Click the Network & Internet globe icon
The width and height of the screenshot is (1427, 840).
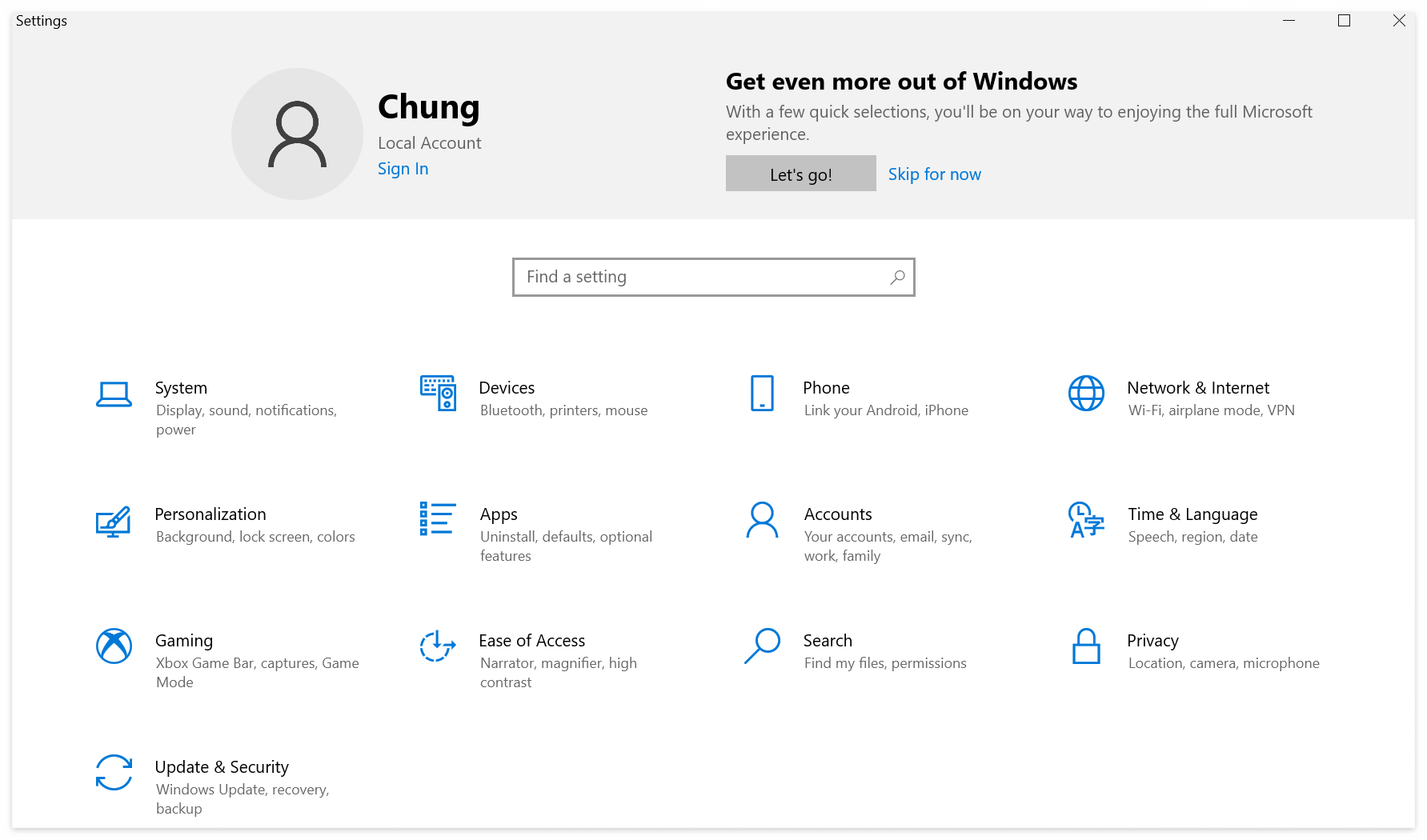point(1086,393)
